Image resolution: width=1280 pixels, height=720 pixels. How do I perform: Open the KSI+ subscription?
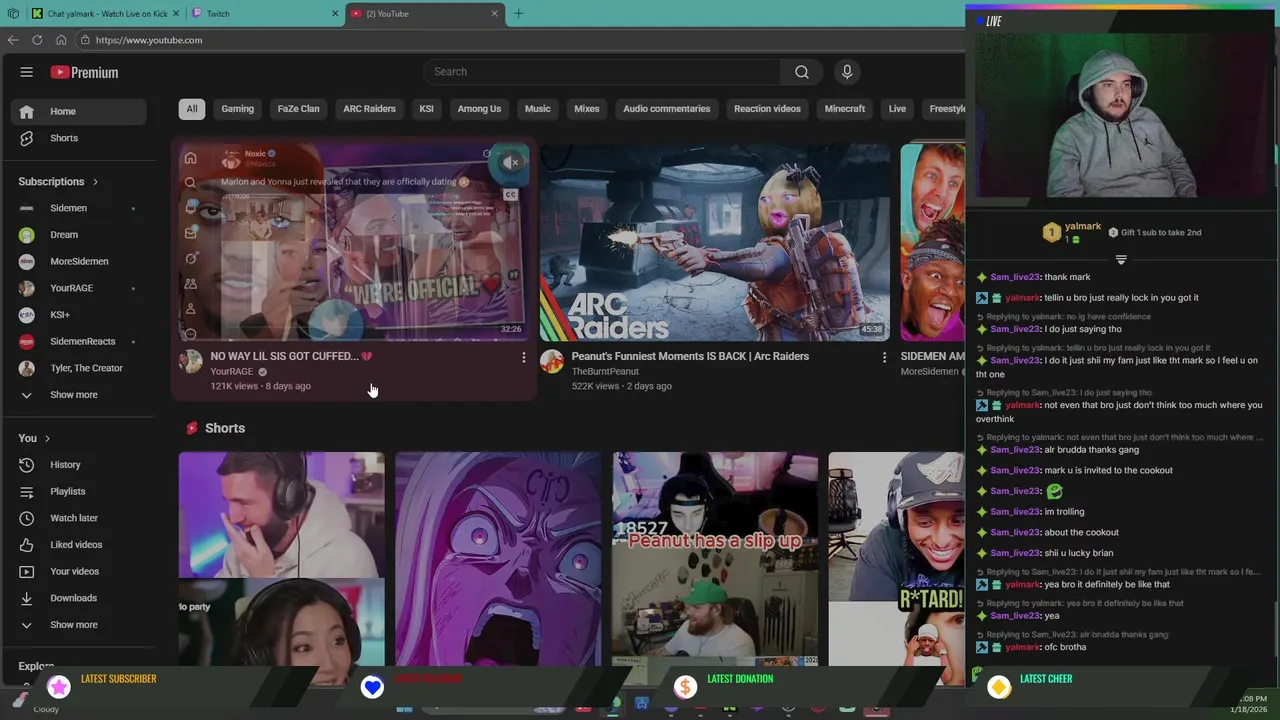(x=79, y=315)
